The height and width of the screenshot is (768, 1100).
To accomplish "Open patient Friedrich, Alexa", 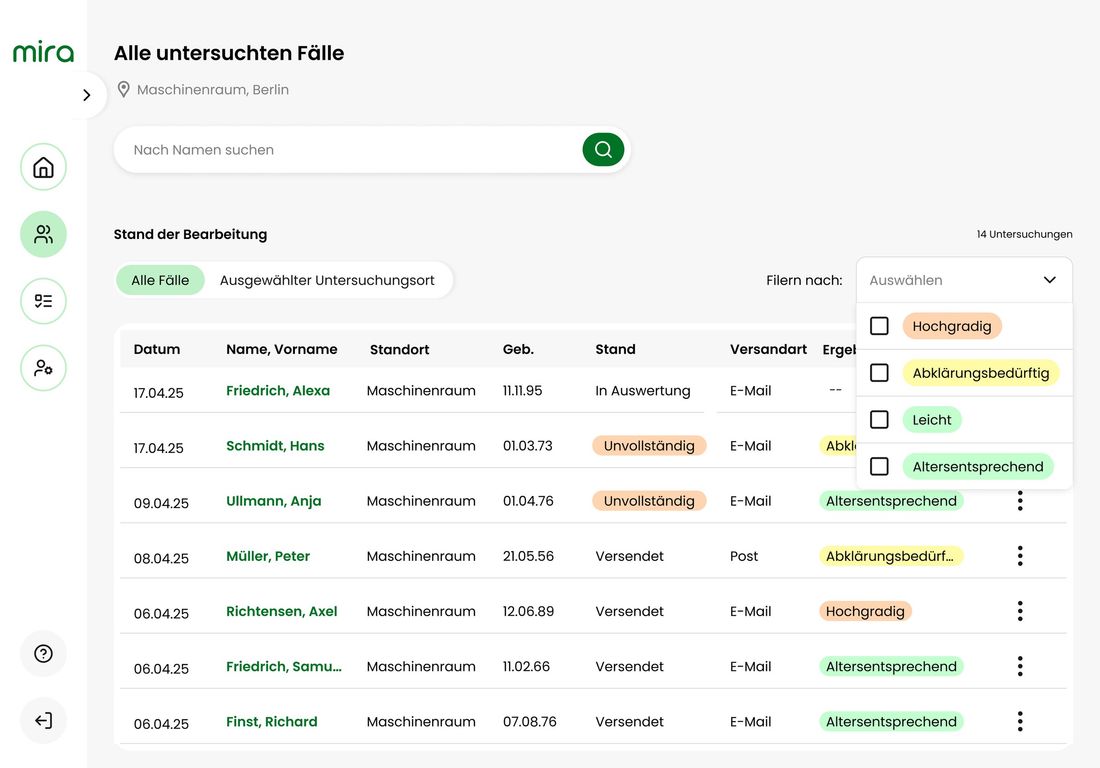I will (x=278, y=391).
